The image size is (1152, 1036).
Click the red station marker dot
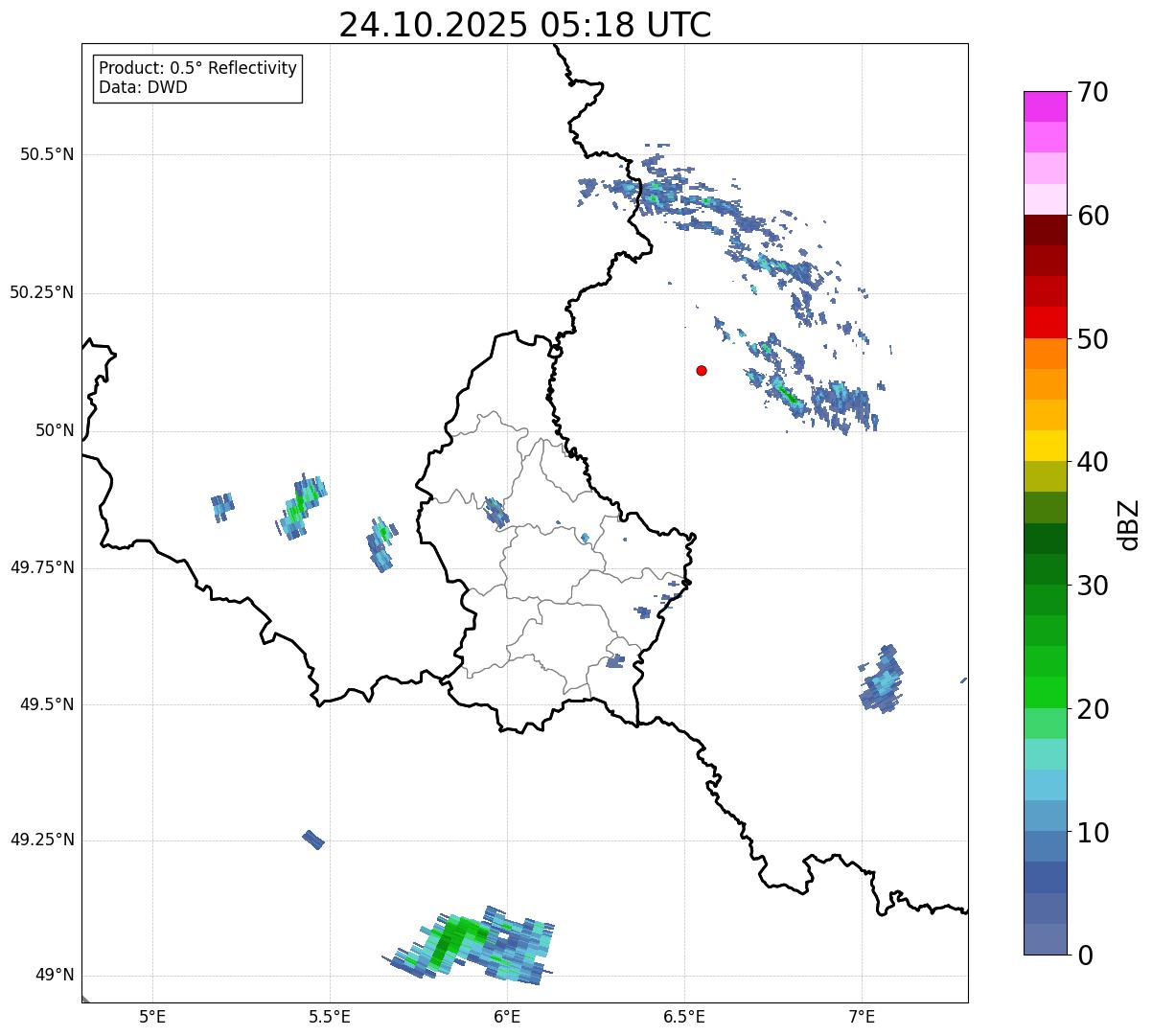(x=702, y=370)
